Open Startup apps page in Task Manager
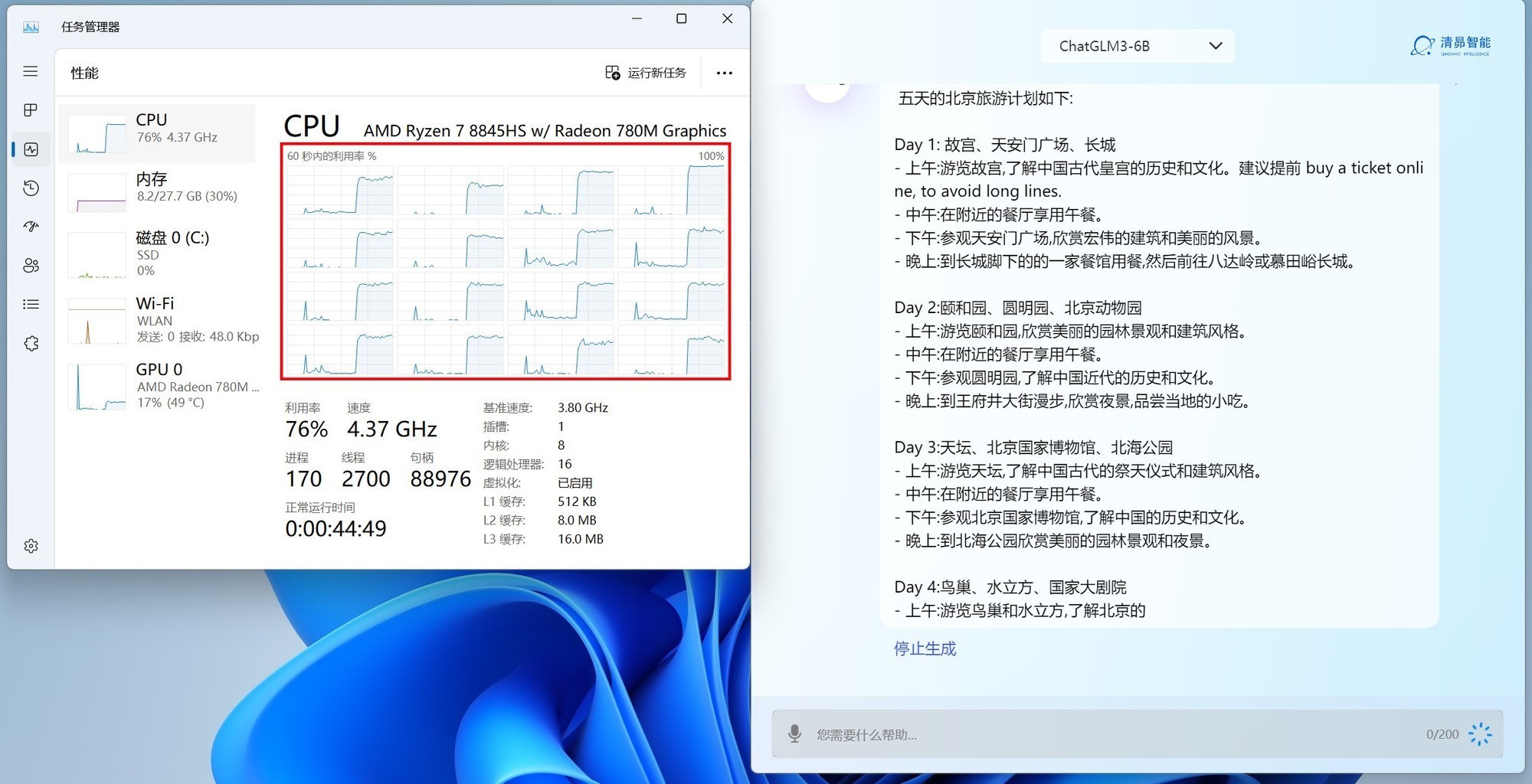1532x784 pixels. tap(31, 227)
